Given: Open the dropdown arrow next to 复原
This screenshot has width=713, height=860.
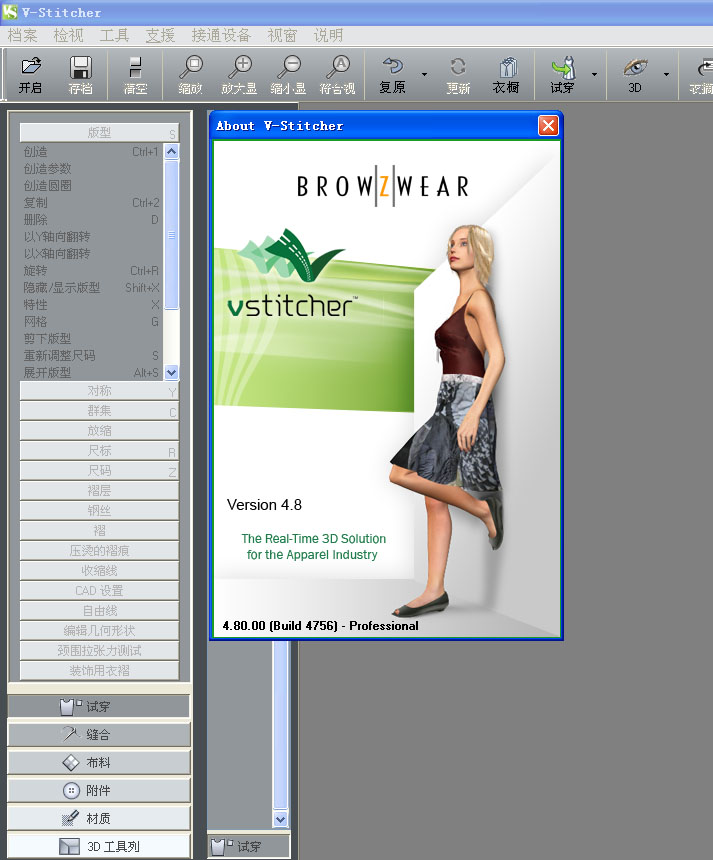Looking at the screenshot, I should coord(424,74).
